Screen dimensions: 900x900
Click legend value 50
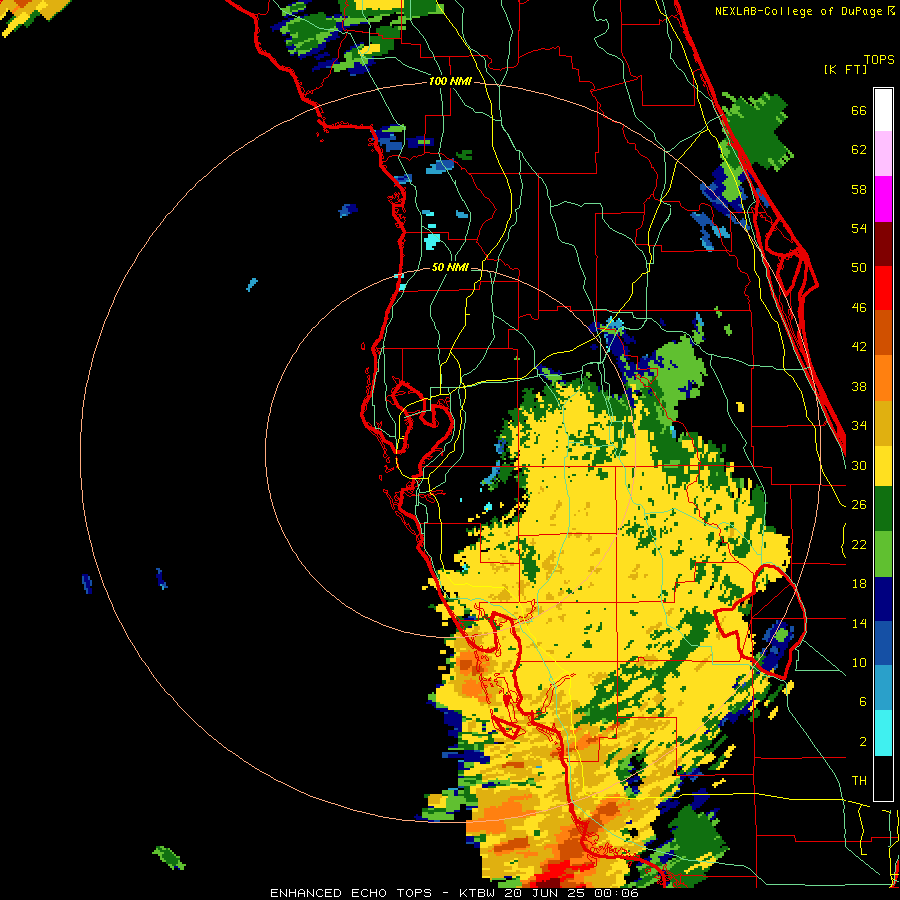pyautogui.click(x=859, y=267)
